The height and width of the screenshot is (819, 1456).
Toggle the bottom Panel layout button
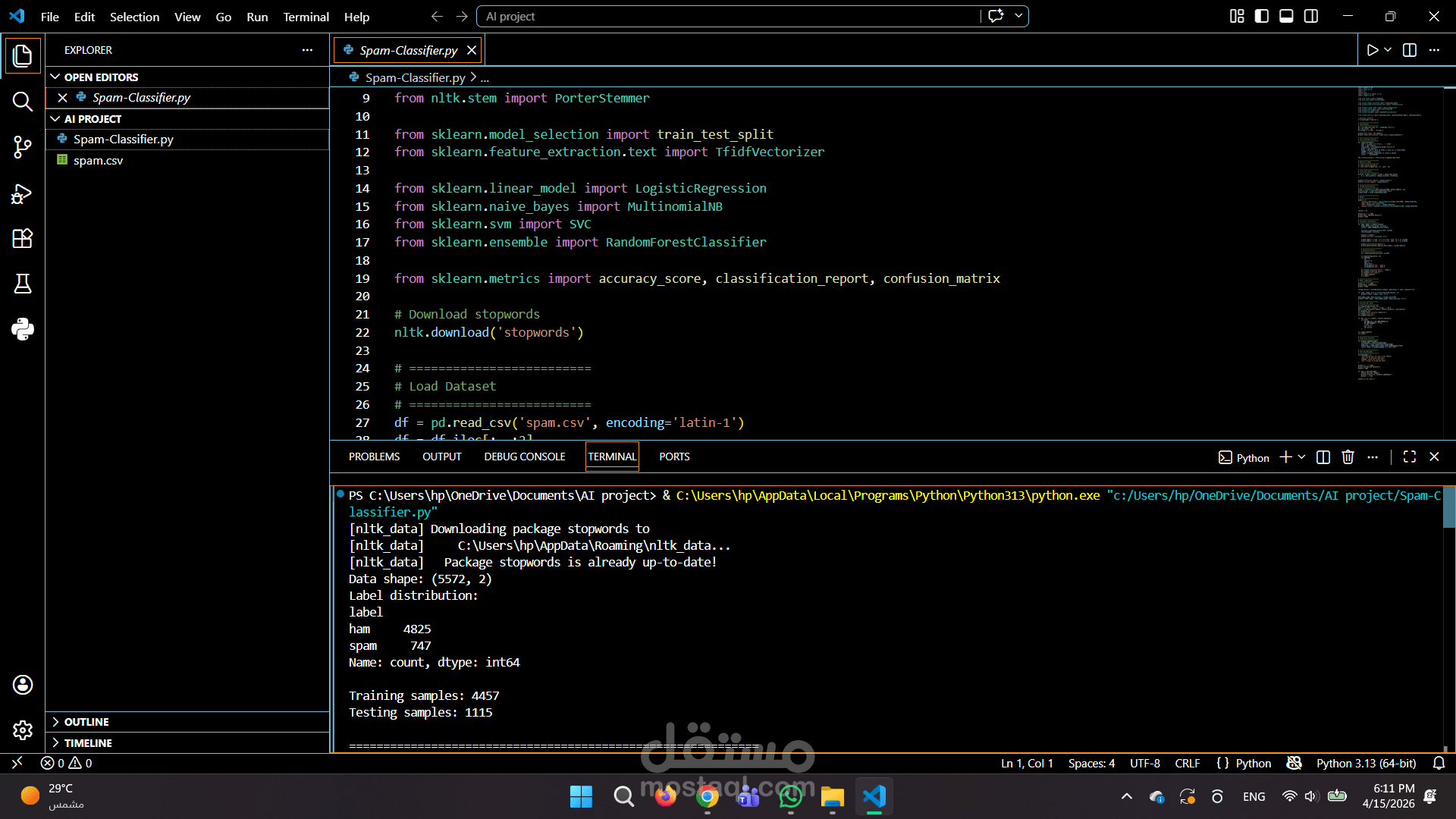[x=1286, y=16]
